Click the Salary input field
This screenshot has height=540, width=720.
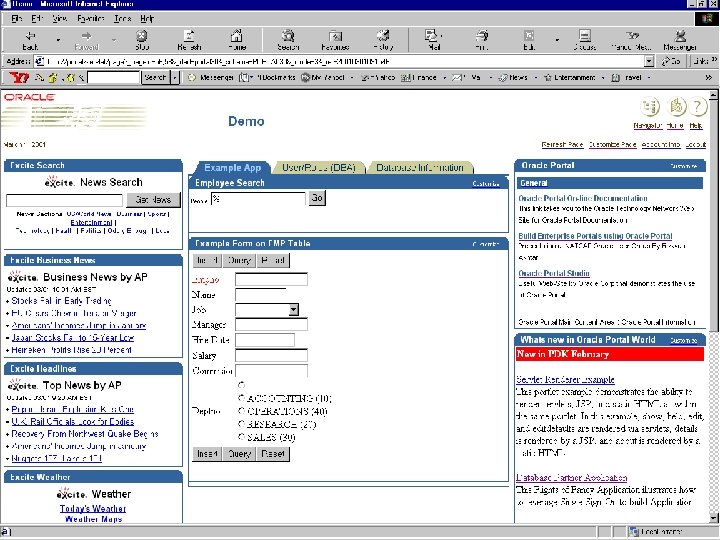tap(271, 355)
